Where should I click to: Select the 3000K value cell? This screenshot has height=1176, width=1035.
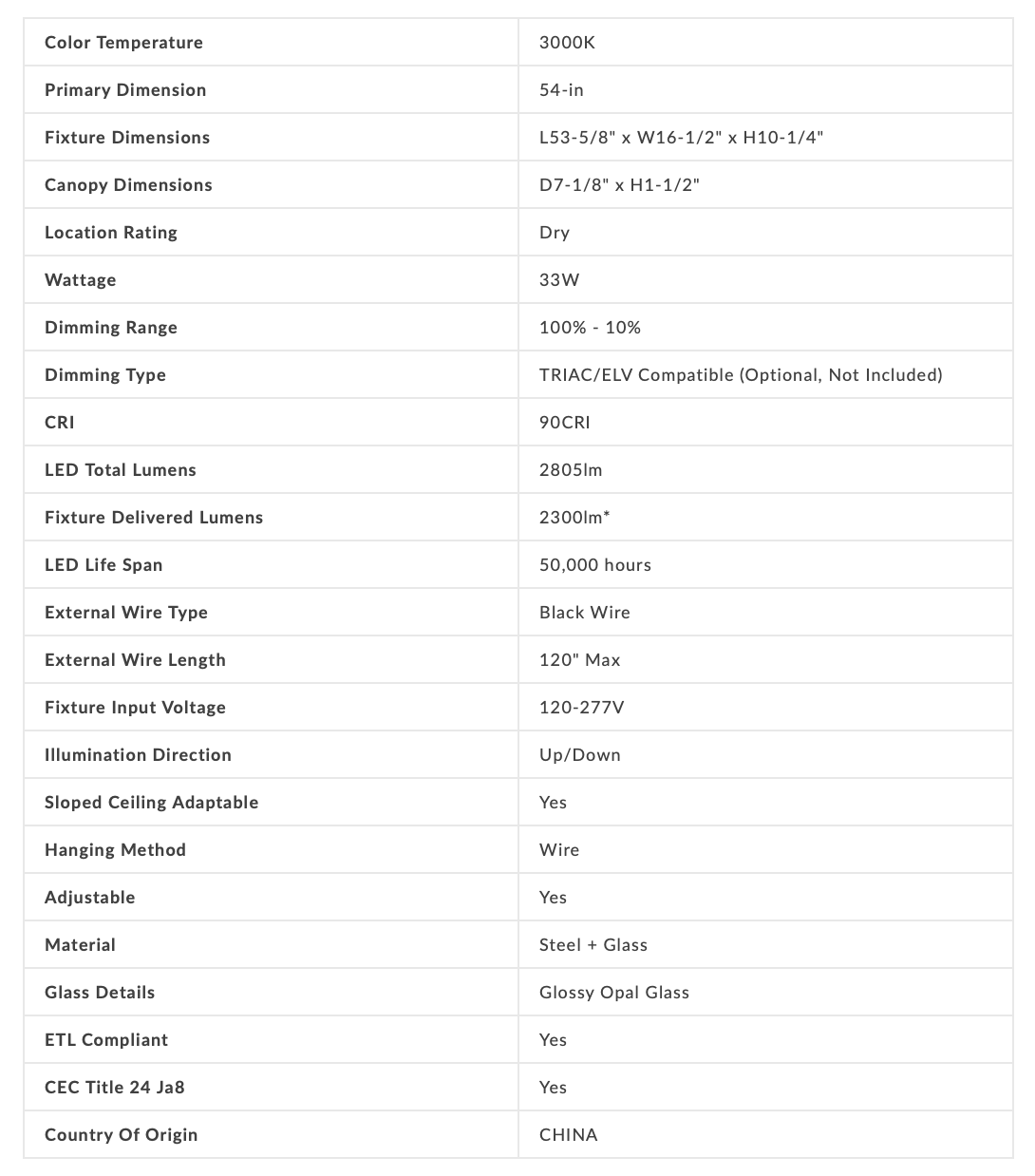coord(567,43)
